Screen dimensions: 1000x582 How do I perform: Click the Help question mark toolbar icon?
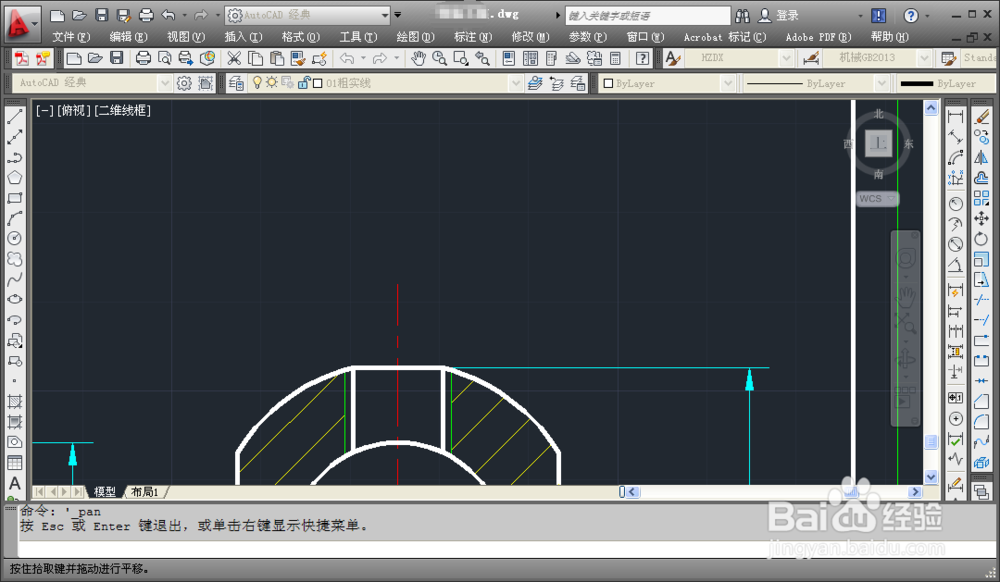pos(642,59)
